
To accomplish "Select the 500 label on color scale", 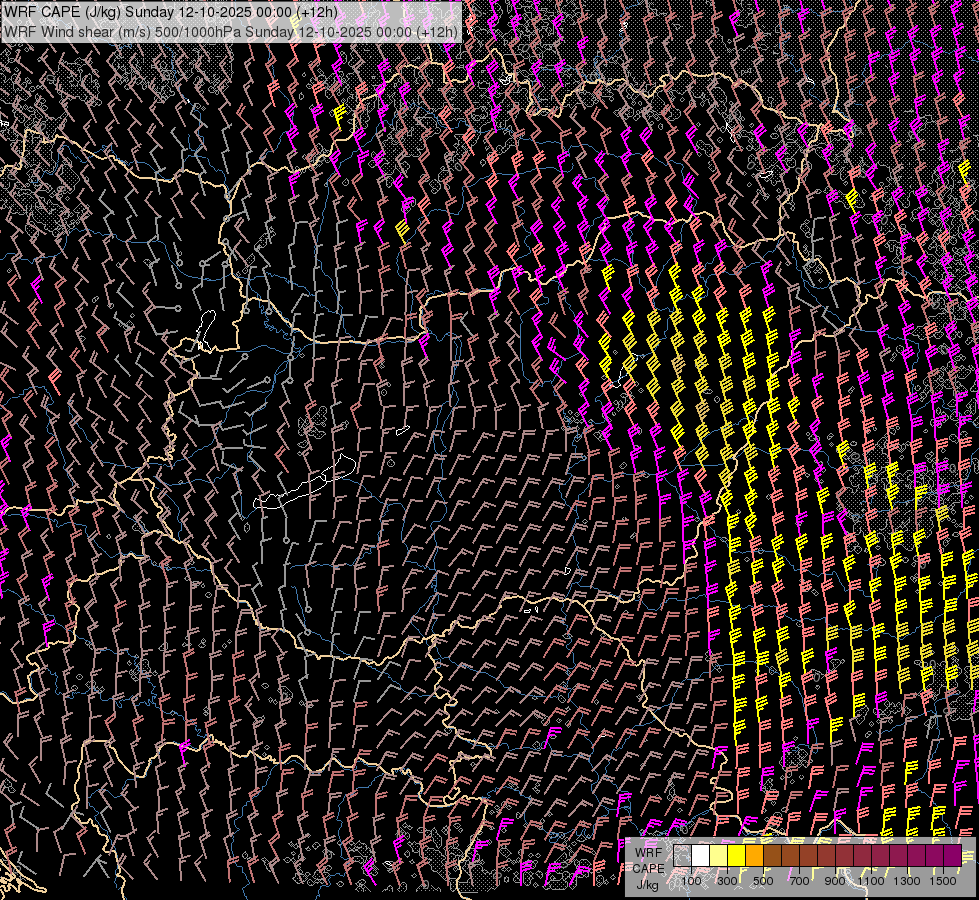I will point(763,882).
